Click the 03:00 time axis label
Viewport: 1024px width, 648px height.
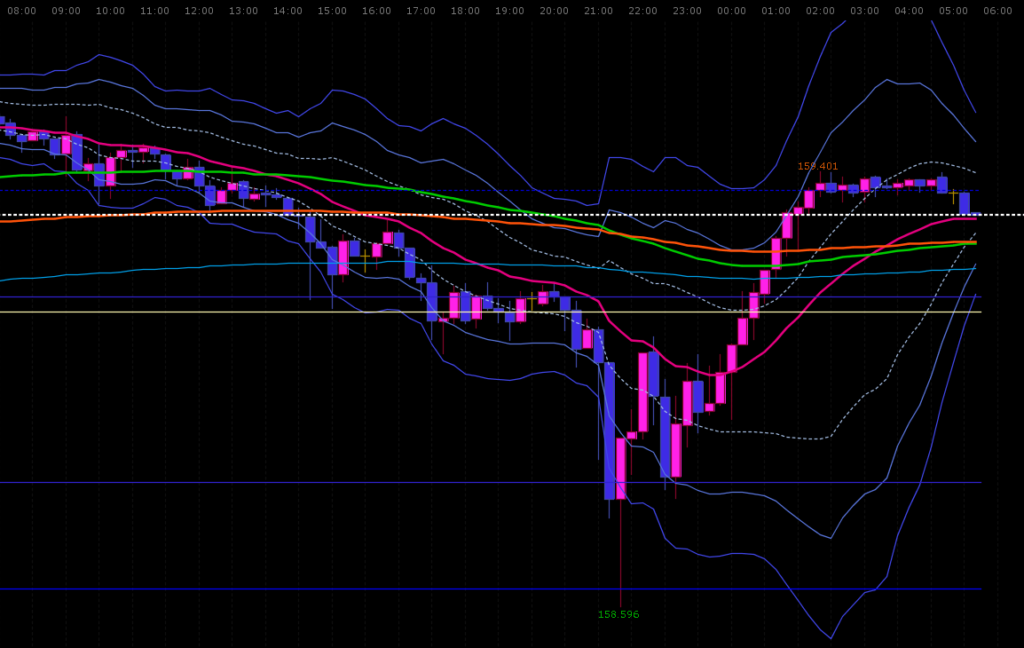click(x=865, y=11)
